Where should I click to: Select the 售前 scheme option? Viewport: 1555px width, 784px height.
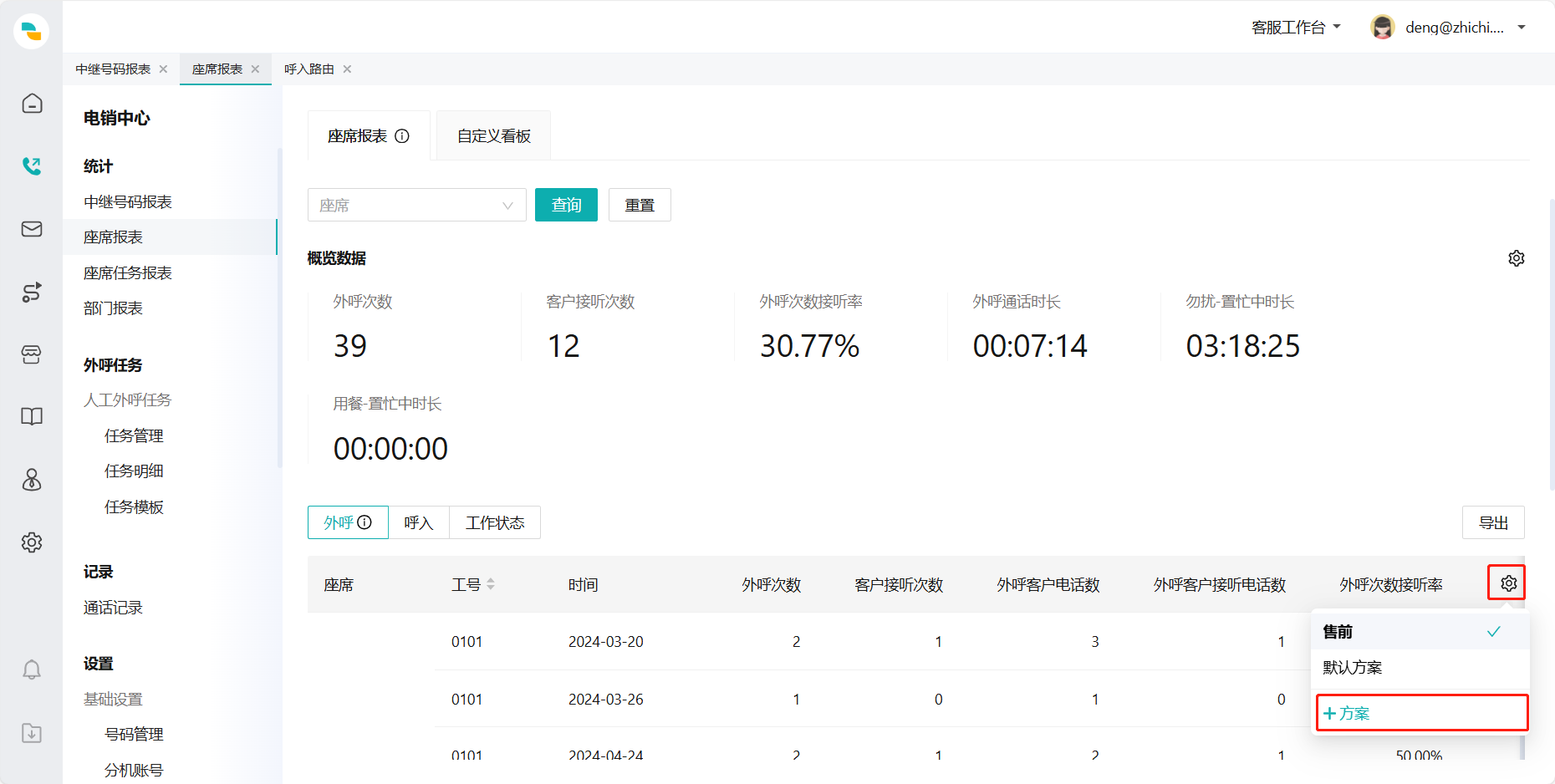(x=1420, y=632)
